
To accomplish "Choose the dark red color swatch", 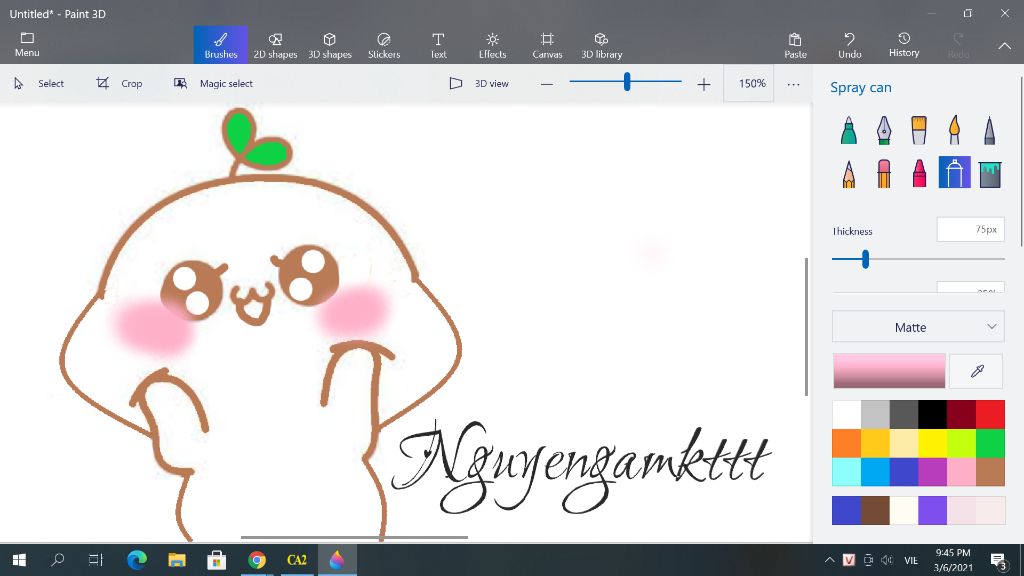I will (x=962, y=415).
